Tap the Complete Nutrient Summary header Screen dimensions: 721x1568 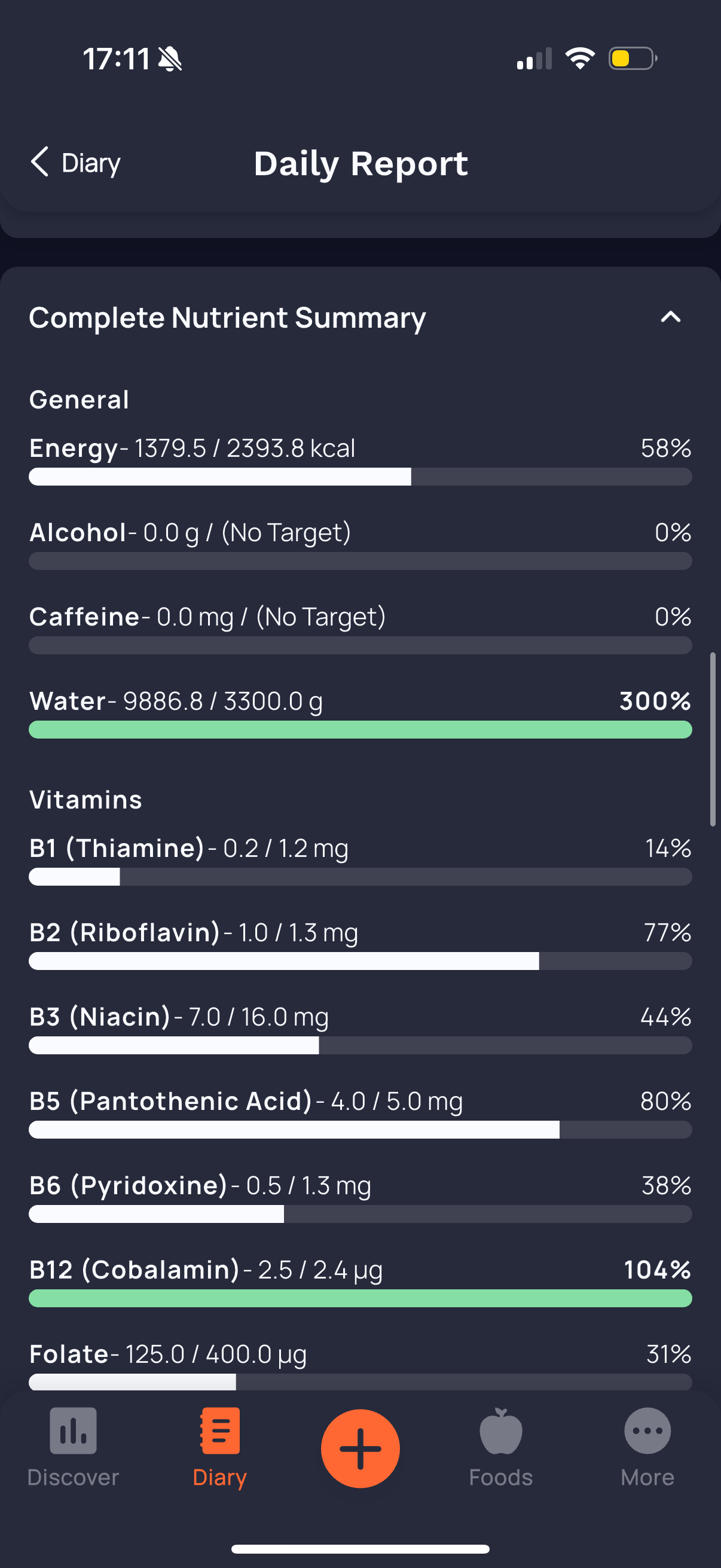pos(227,318)
